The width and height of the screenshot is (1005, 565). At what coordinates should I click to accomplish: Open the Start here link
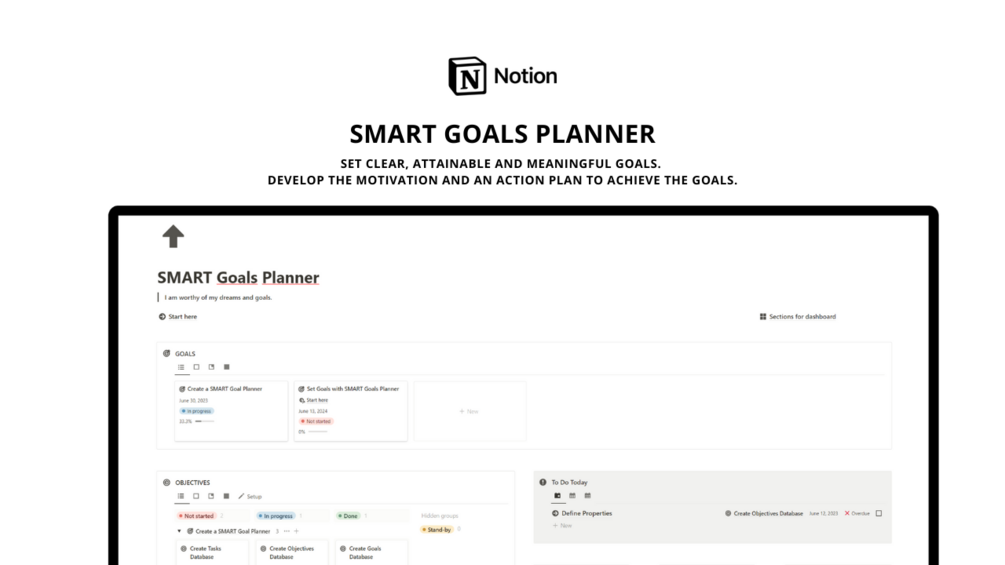[x=178, y=316]
